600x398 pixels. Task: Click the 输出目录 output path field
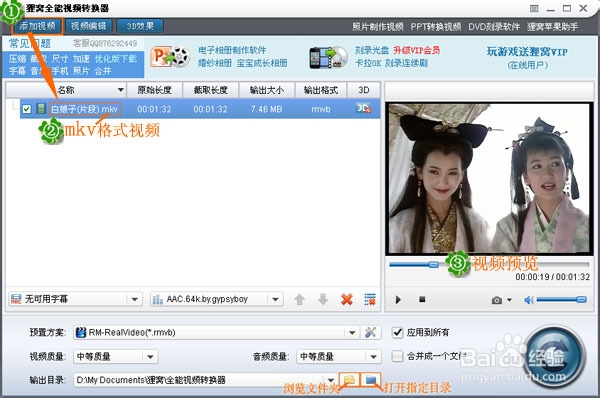pos(205,380)
